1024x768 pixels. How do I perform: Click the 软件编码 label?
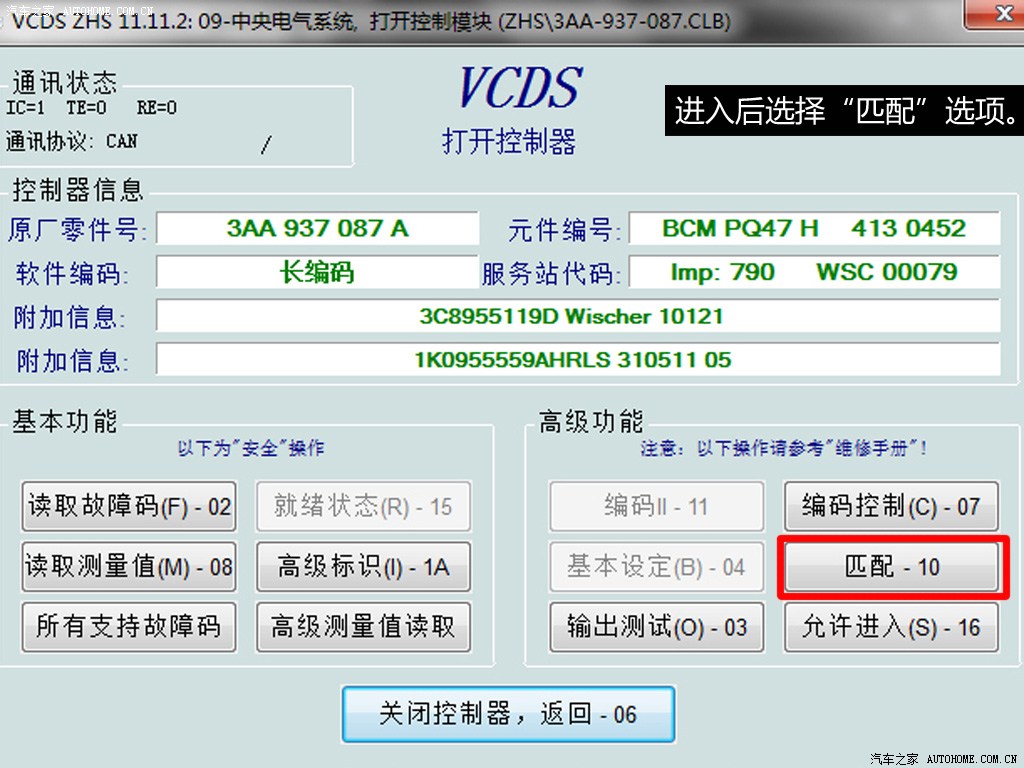[71, 274]
